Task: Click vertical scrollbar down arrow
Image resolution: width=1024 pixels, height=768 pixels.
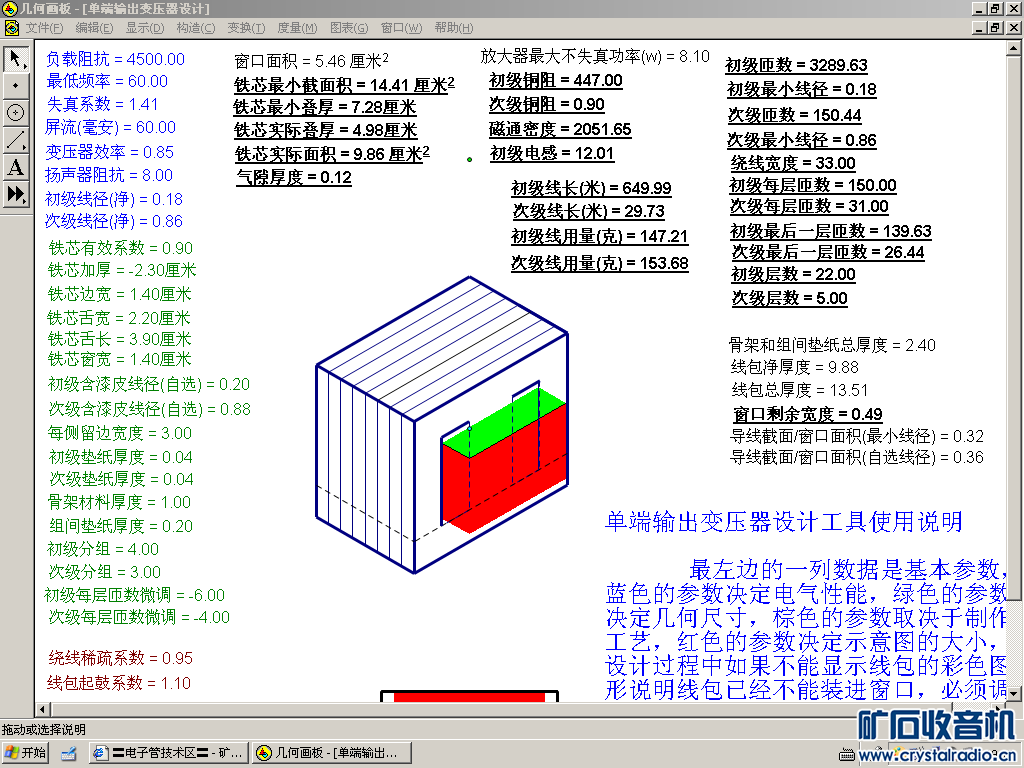Action: (x=1014, y=694)
